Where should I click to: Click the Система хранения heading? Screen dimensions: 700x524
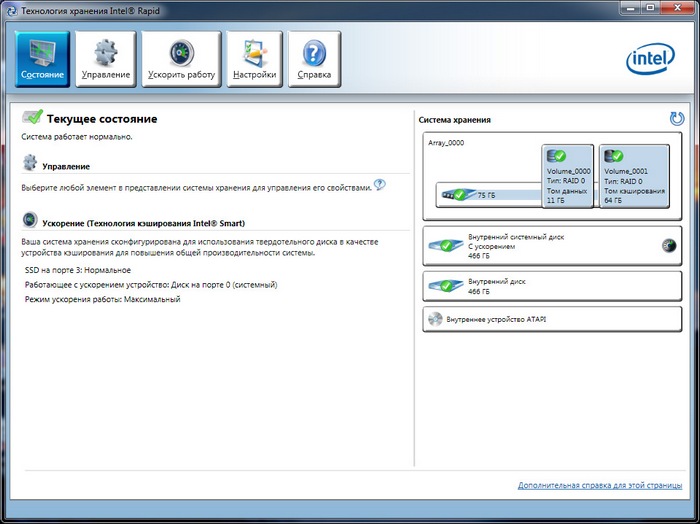[454, 120]
